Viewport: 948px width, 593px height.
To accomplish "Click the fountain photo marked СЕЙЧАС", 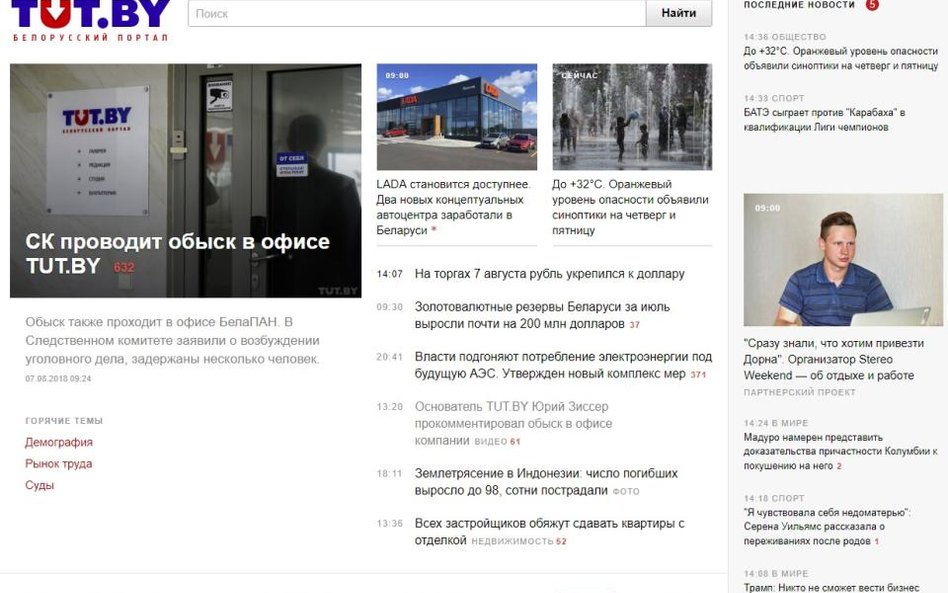I will pyautogui.click(x=632, y=117).
